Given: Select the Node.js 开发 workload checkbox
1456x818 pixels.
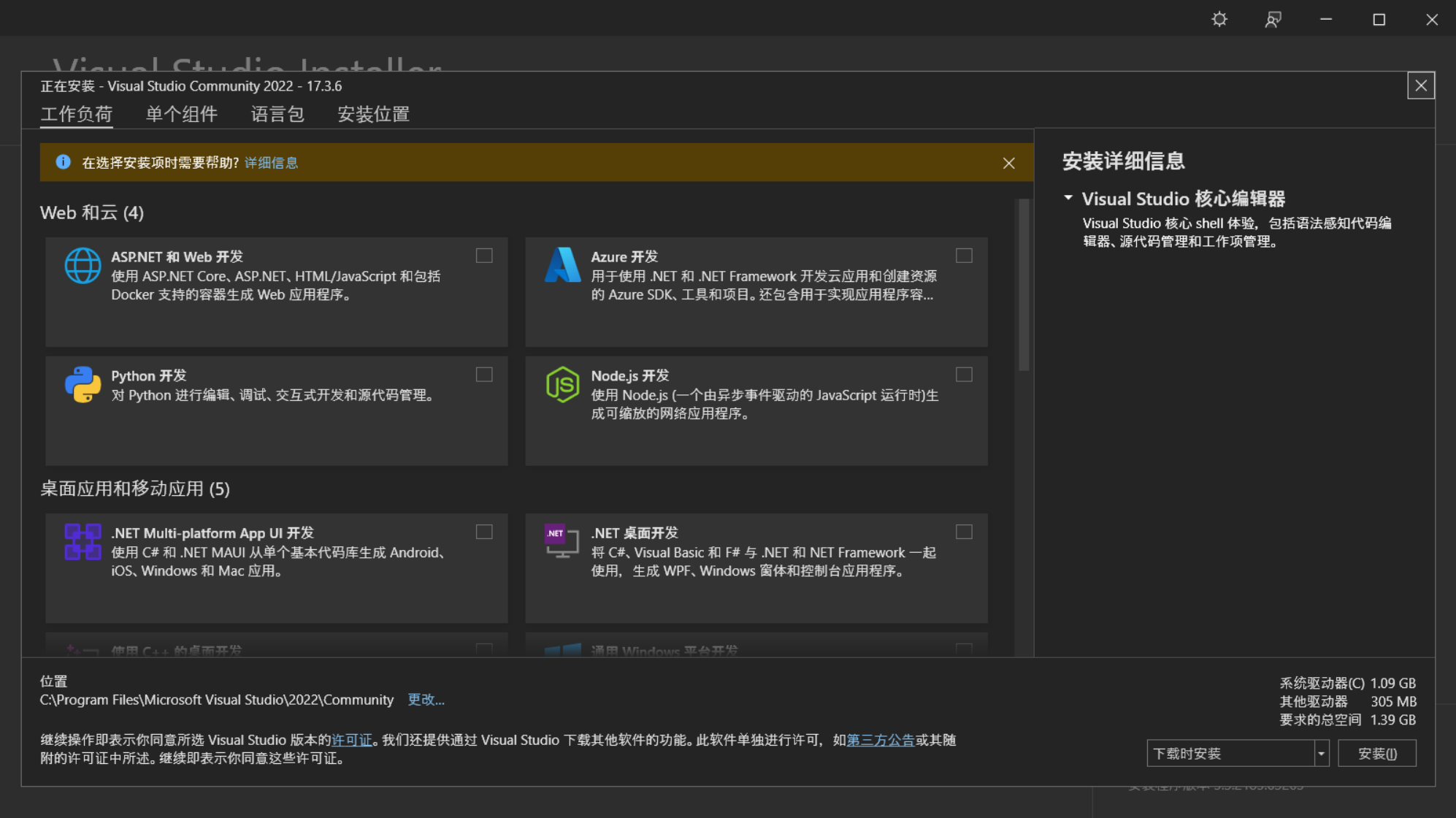Looking at the screenshot, I should tap(964, 375).
